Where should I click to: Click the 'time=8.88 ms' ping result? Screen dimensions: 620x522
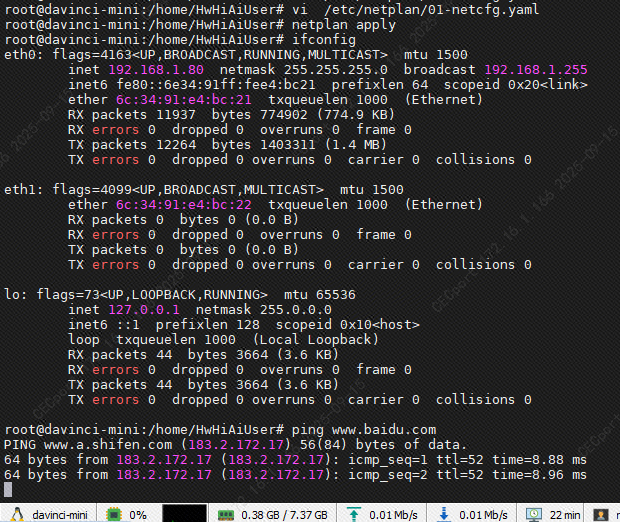539,460
